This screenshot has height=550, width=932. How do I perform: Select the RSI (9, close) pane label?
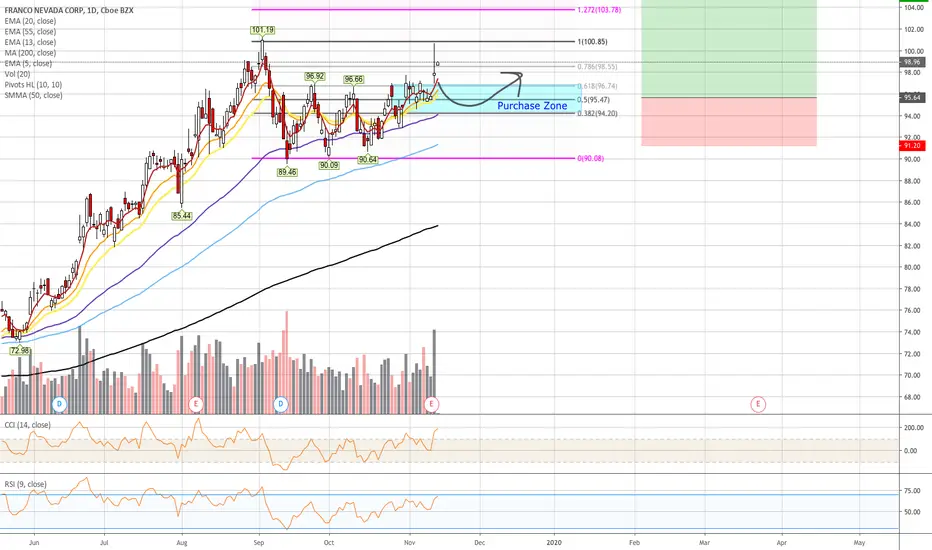(x=26, y=484)
